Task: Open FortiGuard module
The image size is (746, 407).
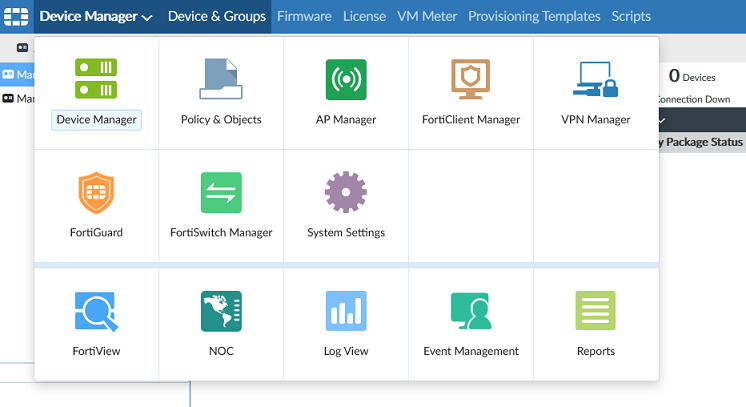Action: (x=96, y=193)
